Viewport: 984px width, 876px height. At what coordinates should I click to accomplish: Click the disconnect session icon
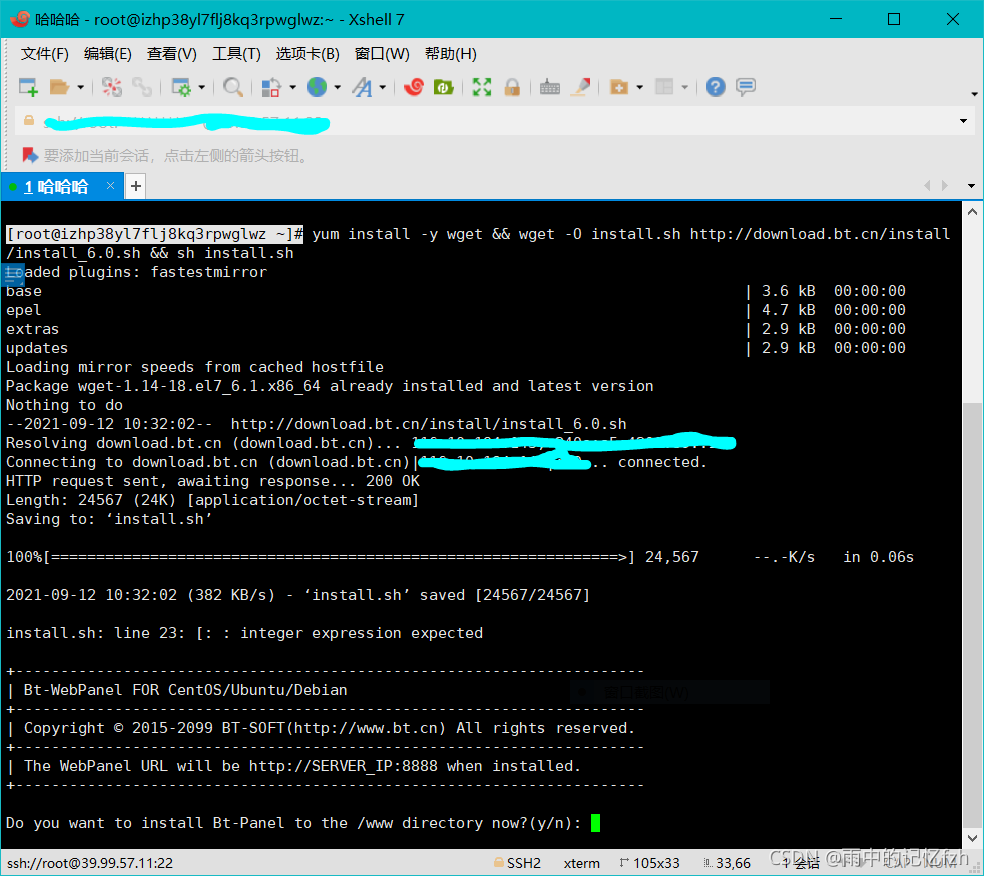[x=112, y=87]
